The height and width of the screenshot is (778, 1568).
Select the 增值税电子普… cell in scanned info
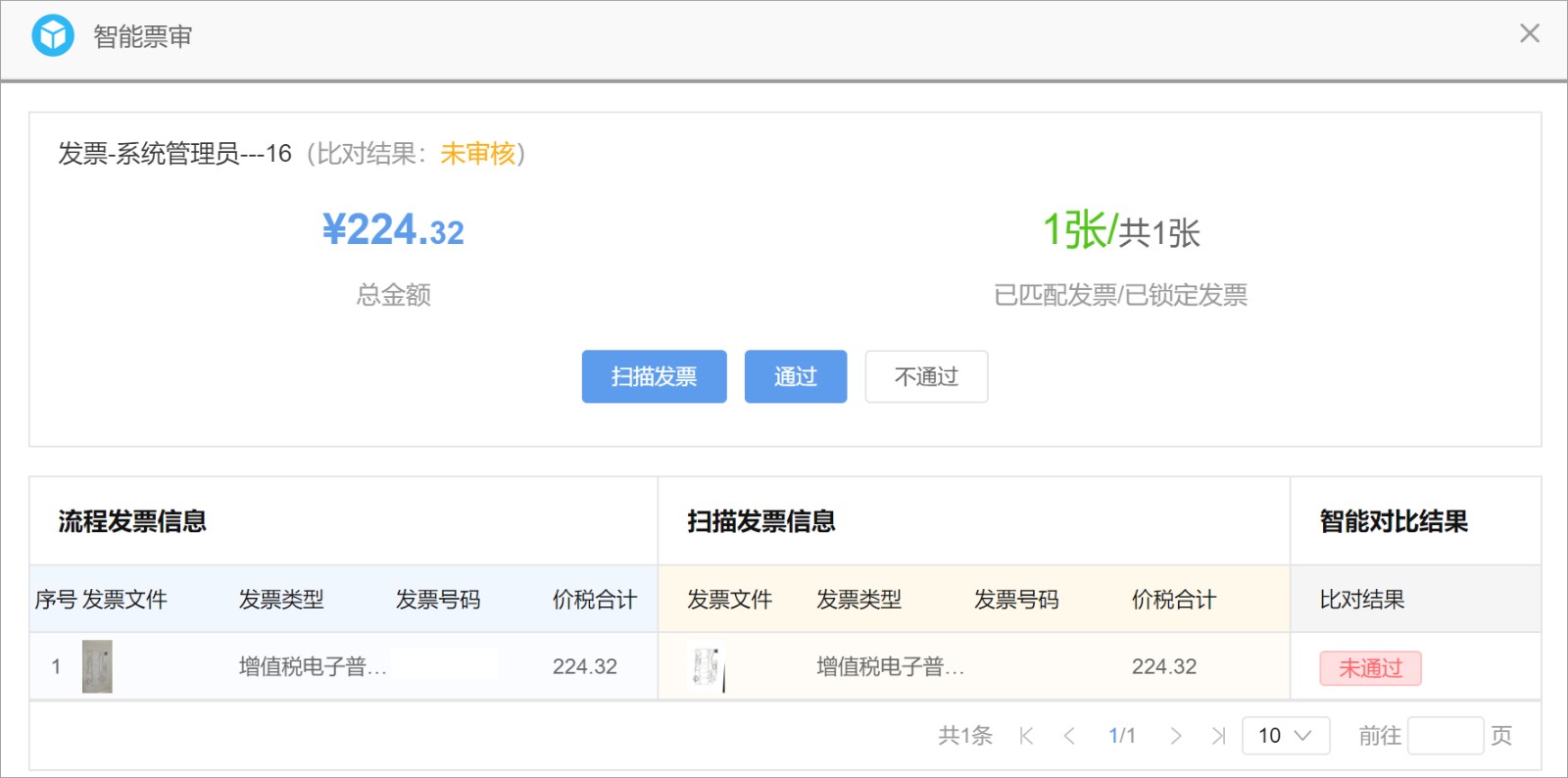[890, 667]
